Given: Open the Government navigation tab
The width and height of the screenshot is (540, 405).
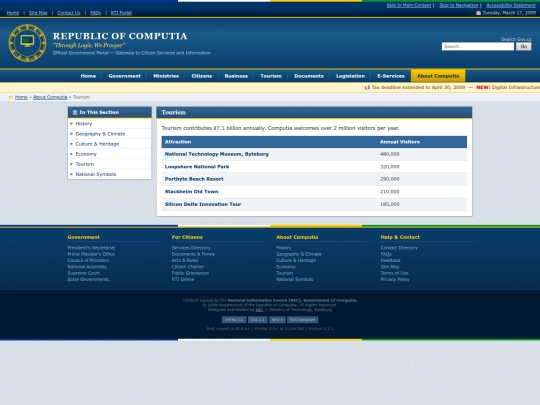Looking at the screenshot, I should coord(125,76).
